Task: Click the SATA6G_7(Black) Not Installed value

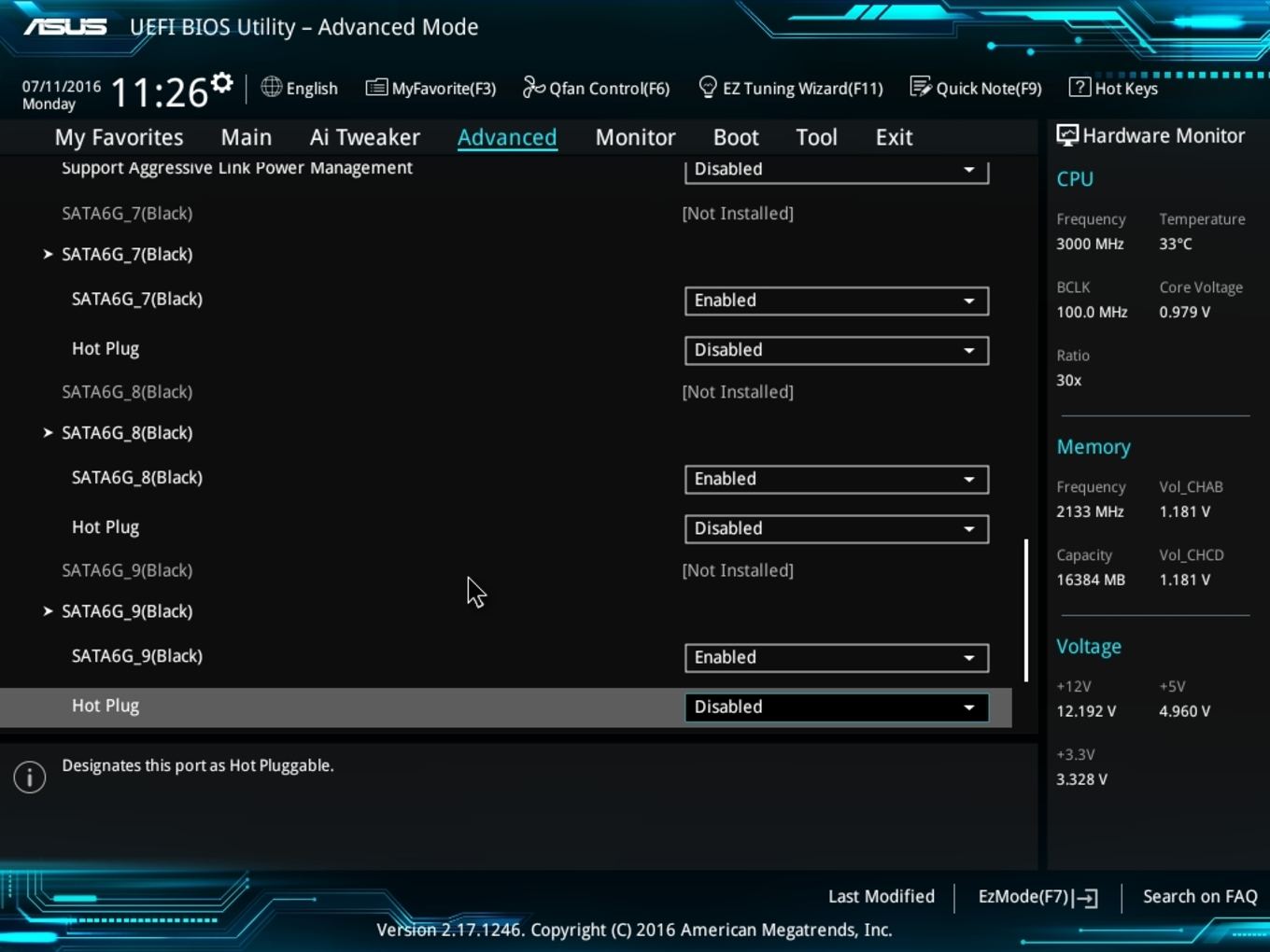Action: coord(738,214)
